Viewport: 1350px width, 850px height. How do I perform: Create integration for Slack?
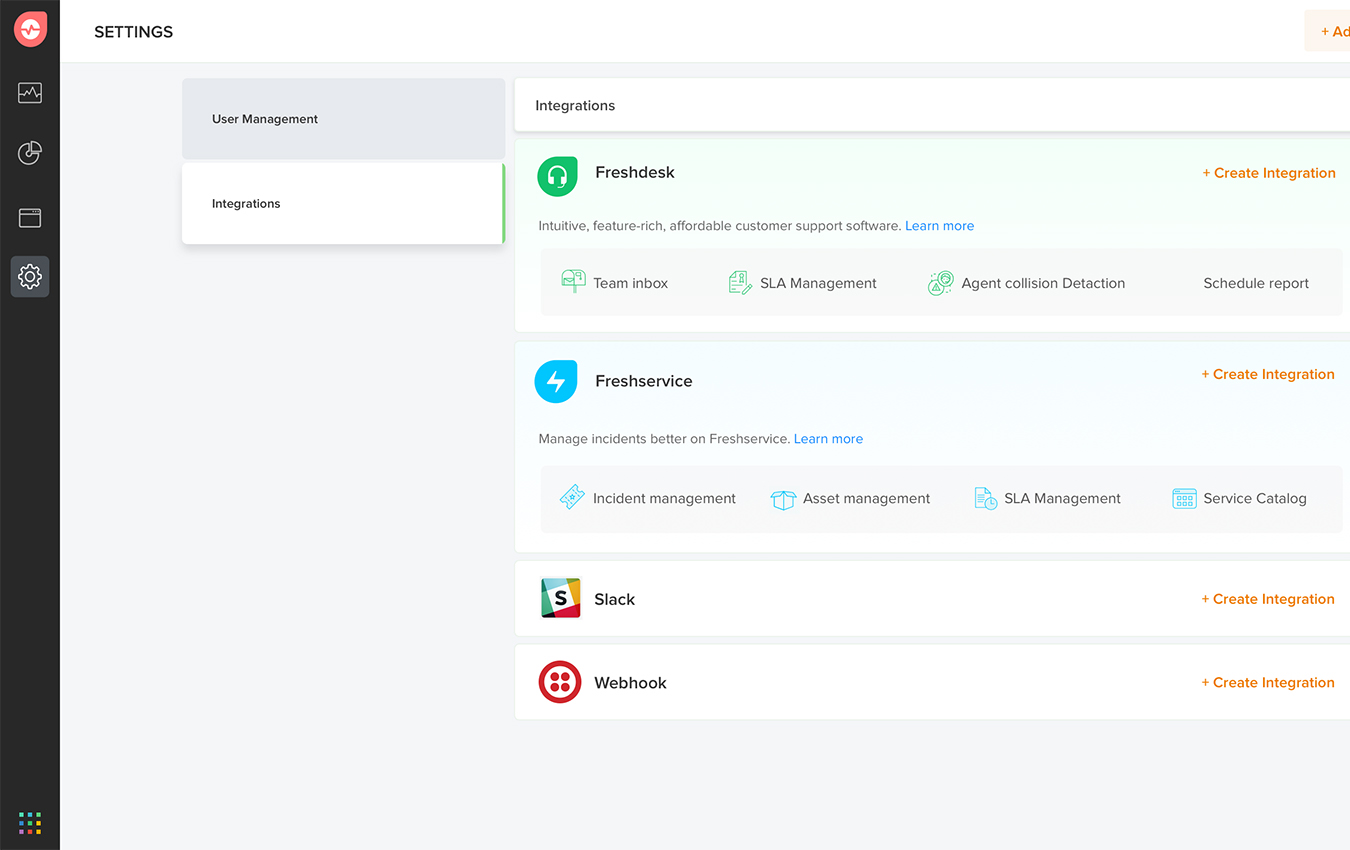pos(1268,599)
